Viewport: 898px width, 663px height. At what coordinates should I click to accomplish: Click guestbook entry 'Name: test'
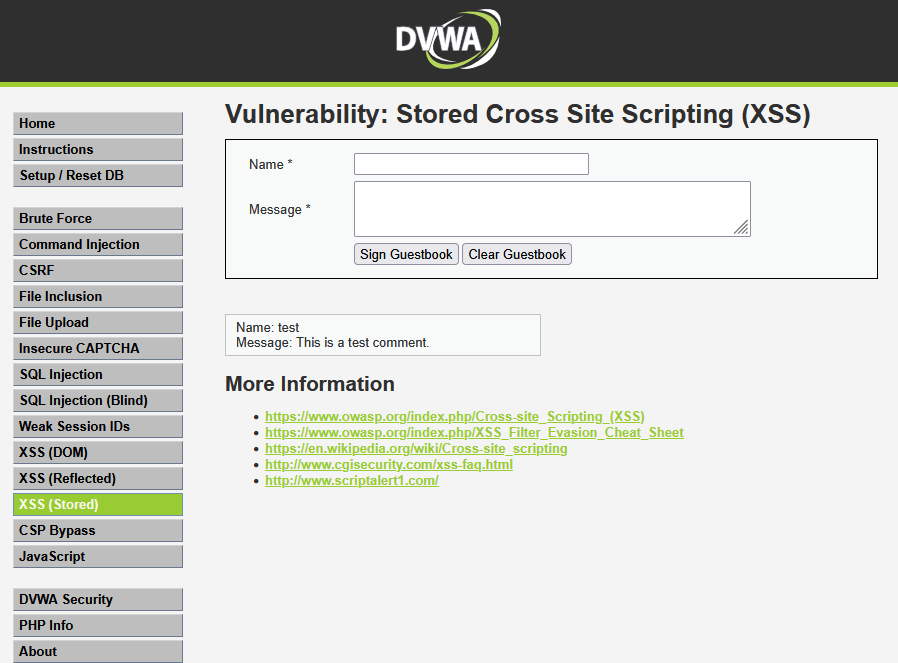coord(267,327)
